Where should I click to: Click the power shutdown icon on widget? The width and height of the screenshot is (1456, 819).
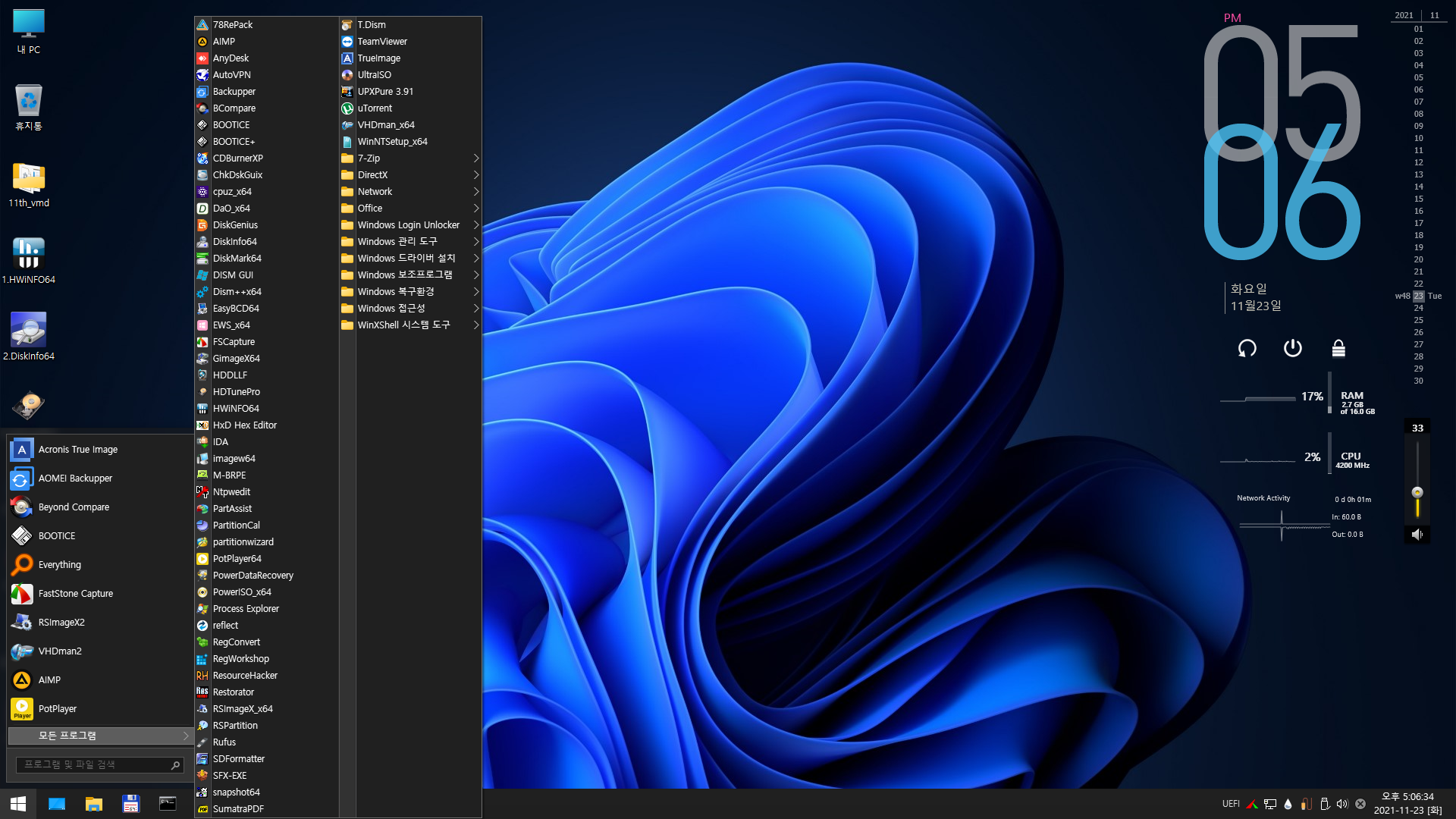[1293, 348]
